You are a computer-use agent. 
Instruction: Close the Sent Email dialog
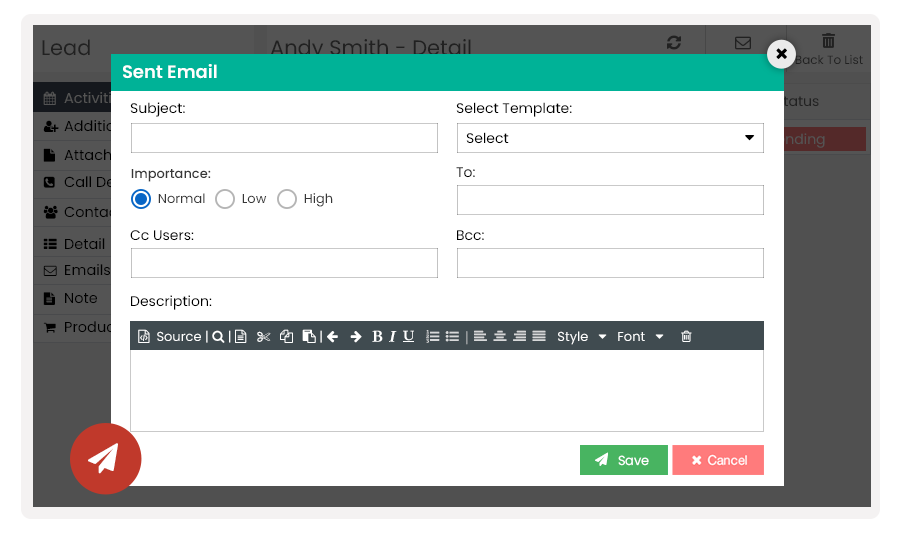click(781, 54)
